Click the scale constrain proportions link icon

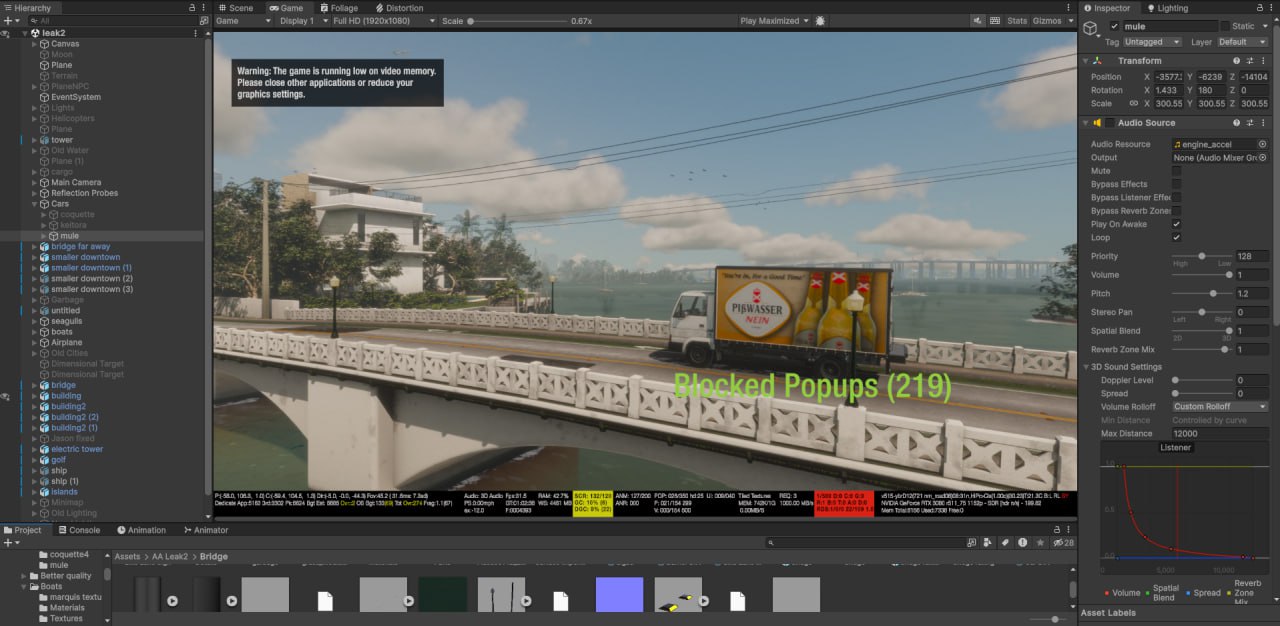(x=1133, y=103)
